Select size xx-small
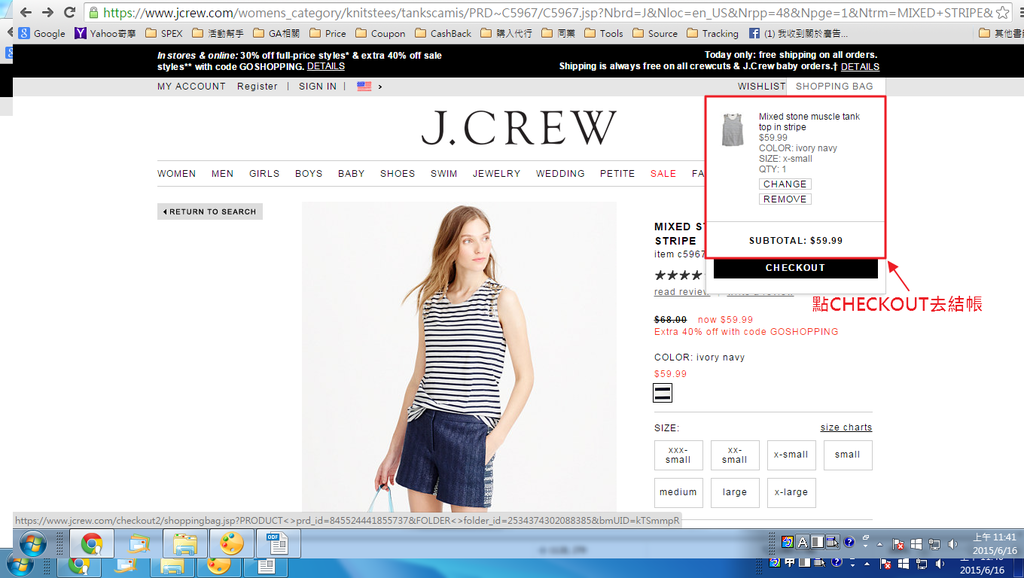1024x578 pixels. coord(735,455)
